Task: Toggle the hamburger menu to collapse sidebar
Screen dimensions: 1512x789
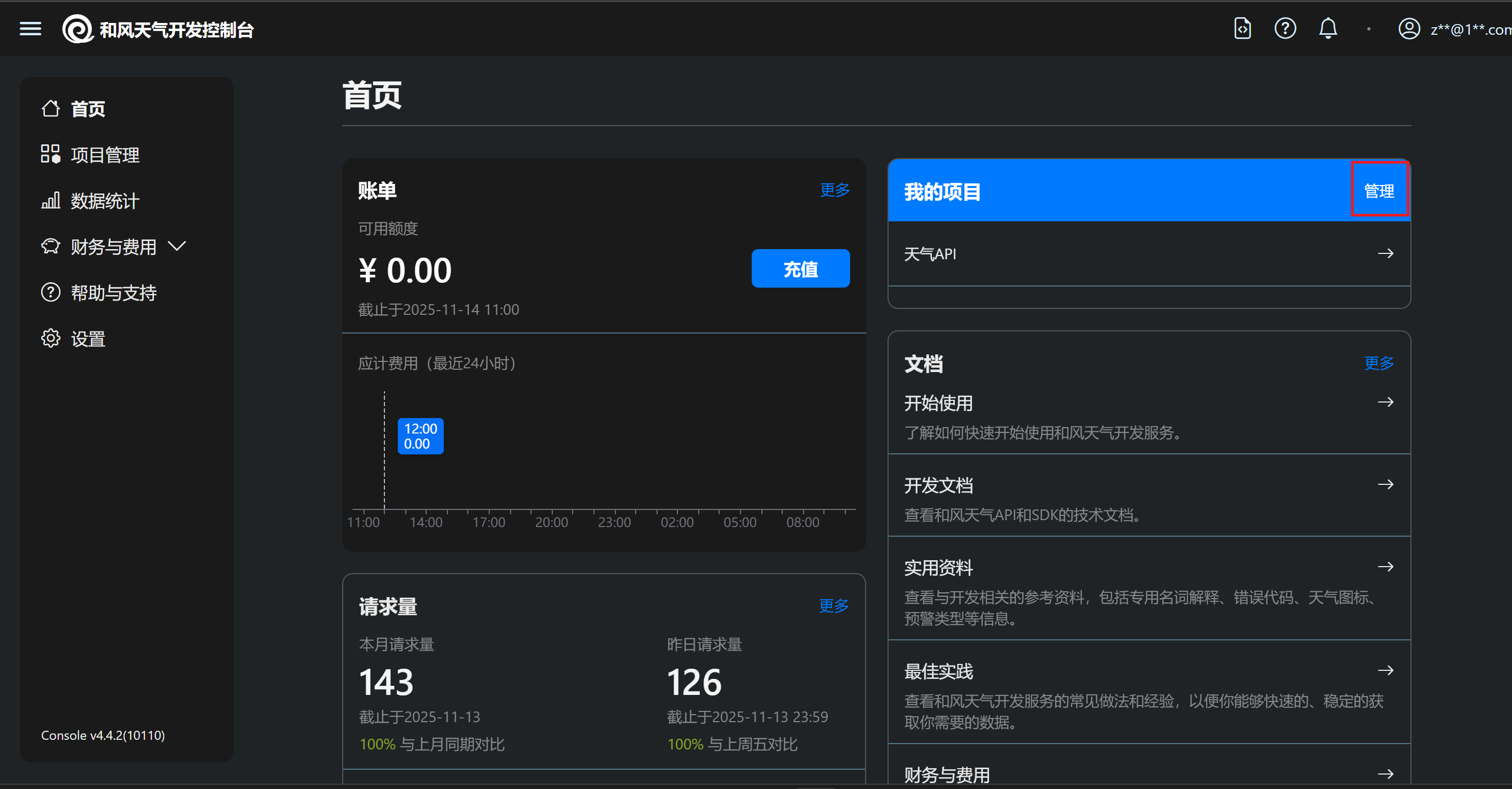Action: pyautogui.click(x=30, y=28)
